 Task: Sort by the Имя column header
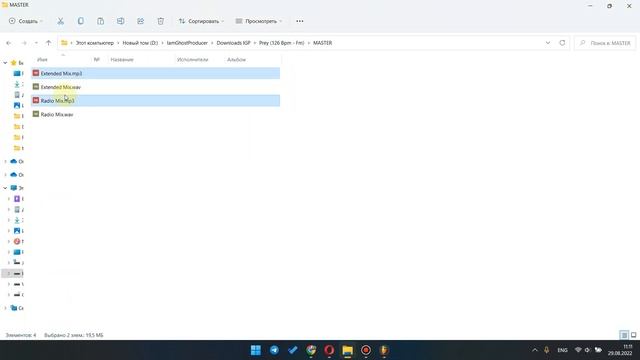[x=42, y=60]
